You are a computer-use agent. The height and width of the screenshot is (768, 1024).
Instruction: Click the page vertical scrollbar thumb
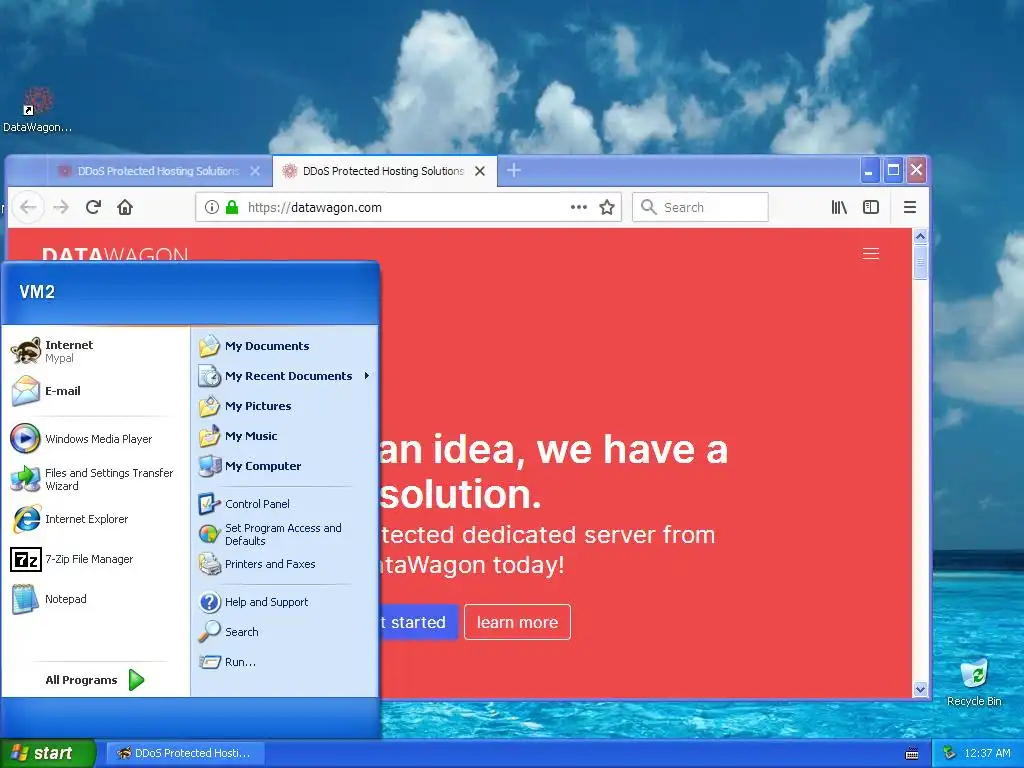point(920,262)
